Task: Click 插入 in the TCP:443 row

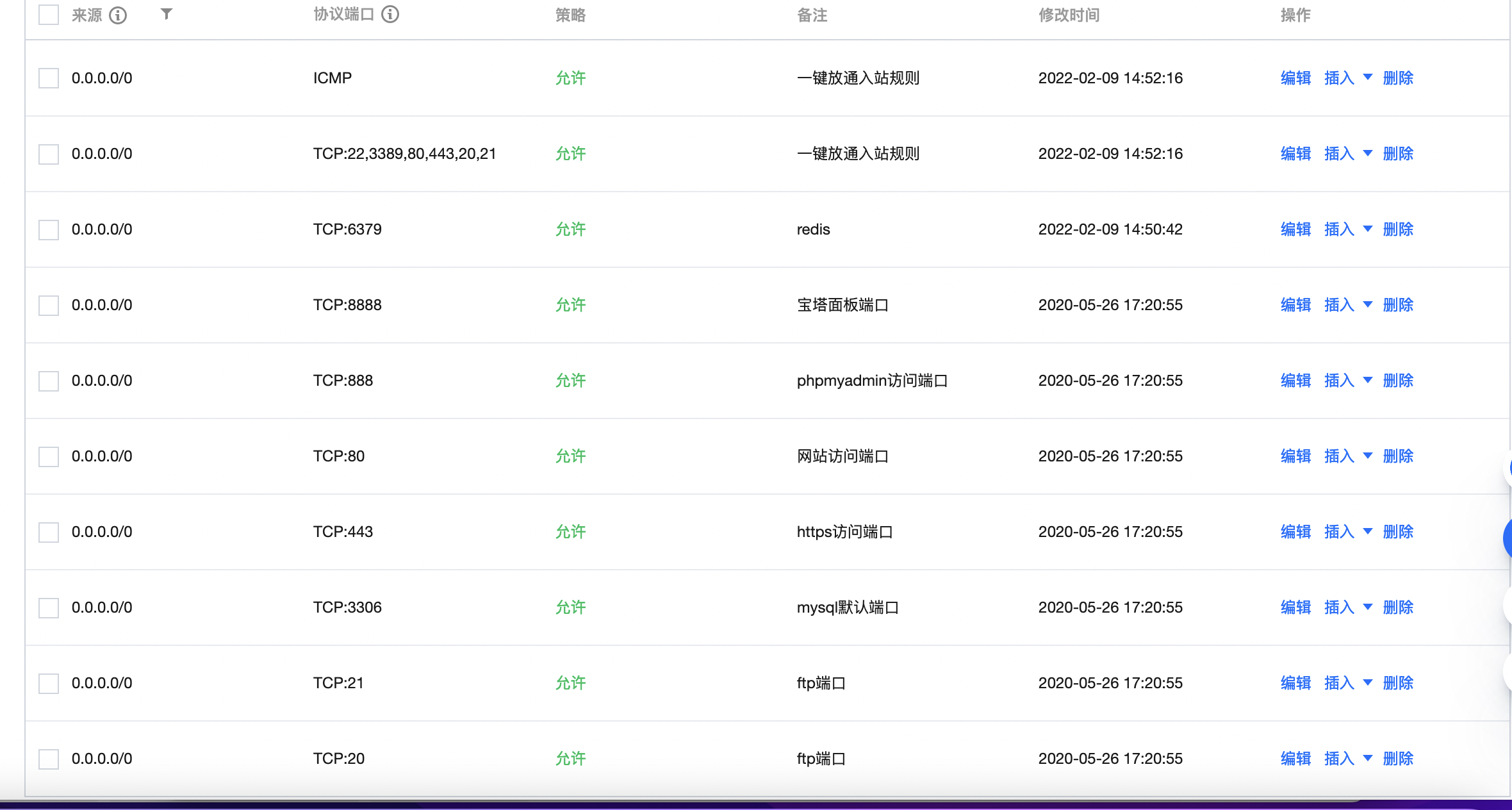Action: point(1339,532)
